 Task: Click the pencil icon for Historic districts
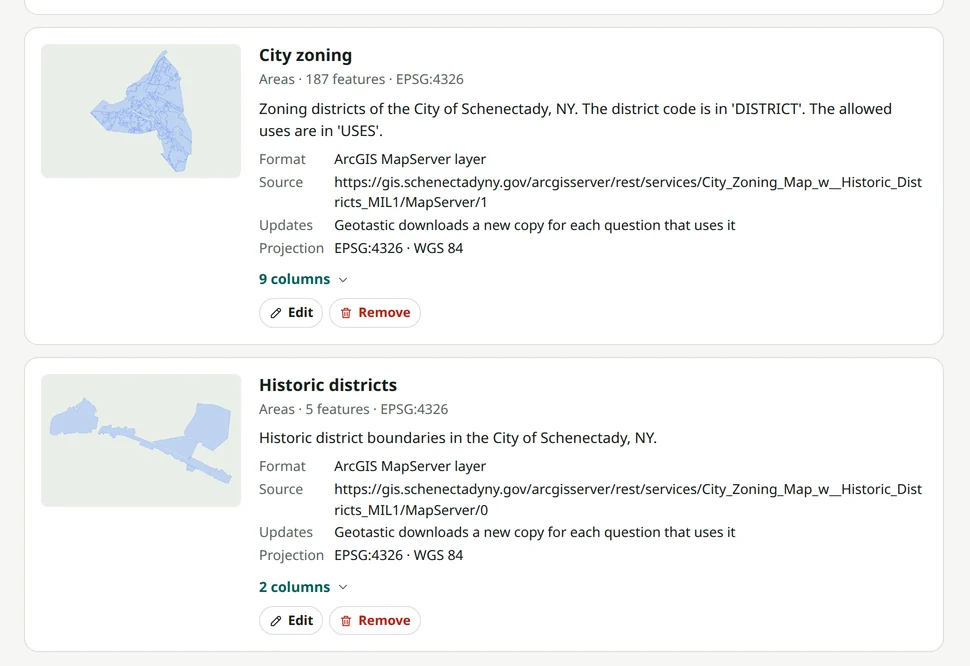276,621
